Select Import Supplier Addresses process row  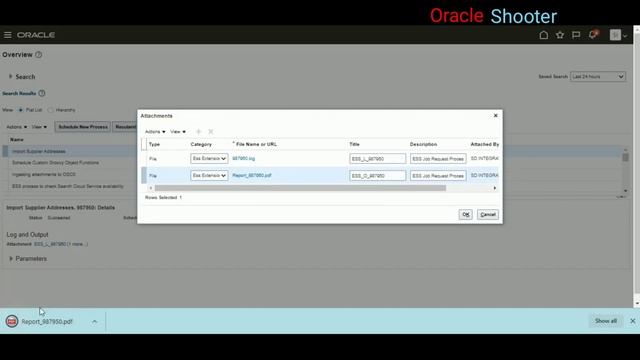(x=39, y=151)
